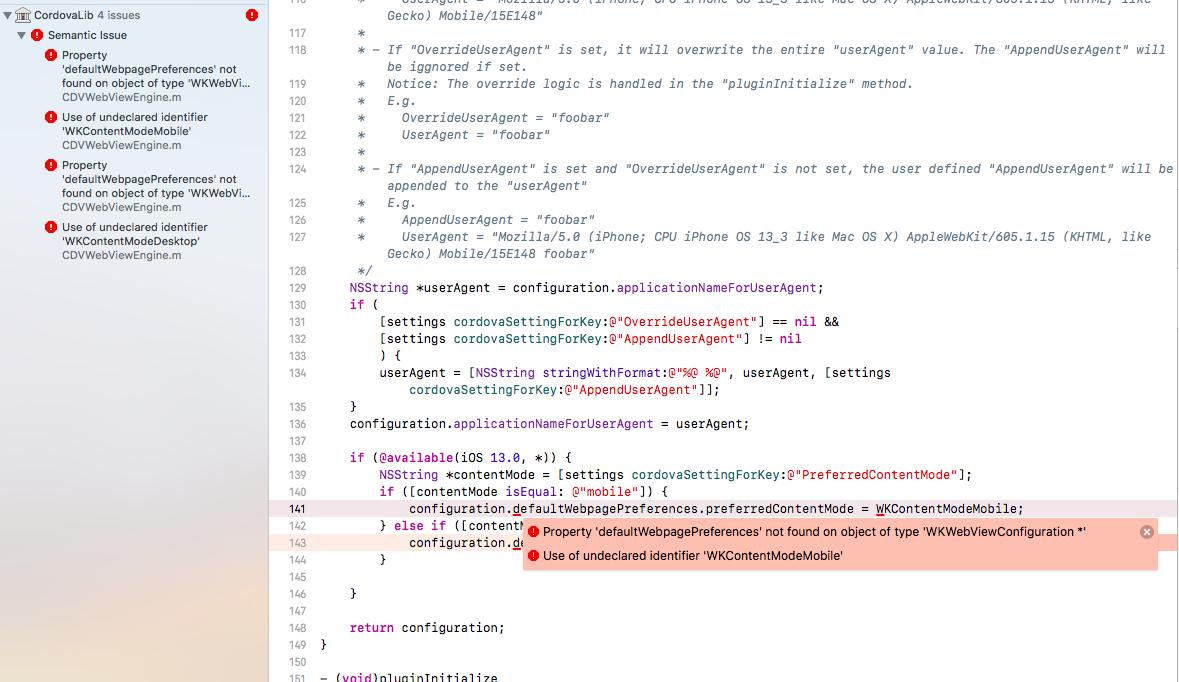
Task: Select the WKContentModeDesktop undeclared identifier issue
Action: click(148, 241)
